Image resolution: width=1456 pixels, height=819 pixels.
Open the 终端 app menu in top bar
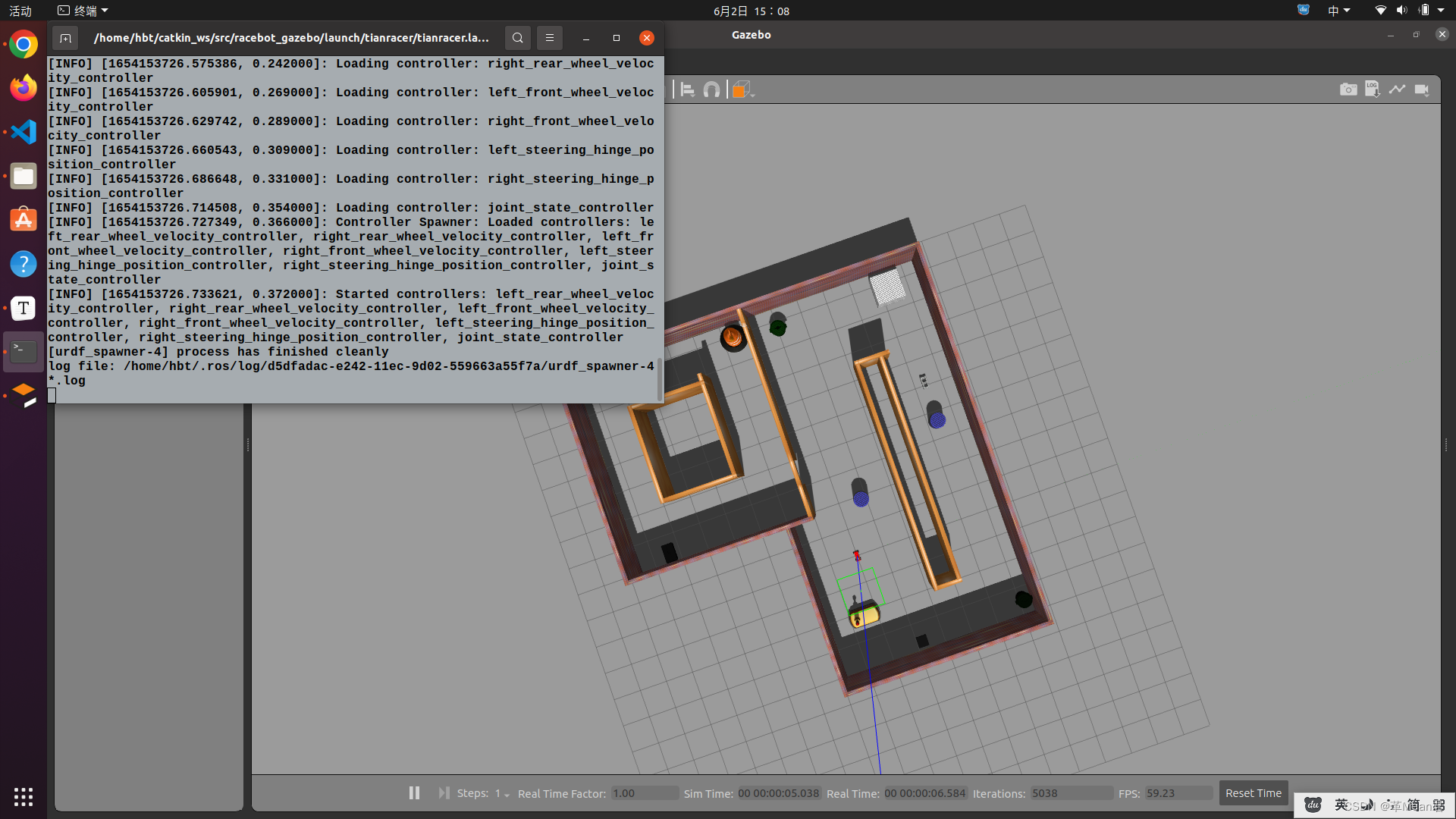tap(83, 11)
